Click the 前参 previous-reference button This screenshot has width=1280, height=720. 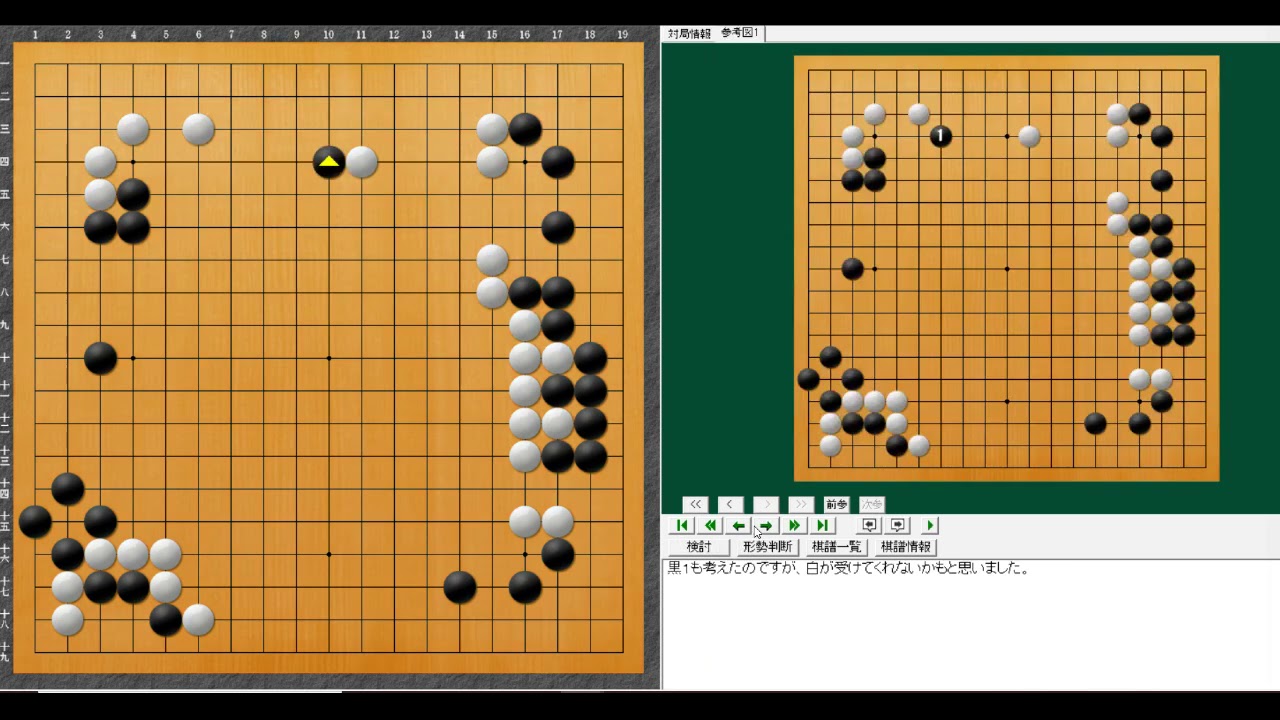click(x=836, y=505)
